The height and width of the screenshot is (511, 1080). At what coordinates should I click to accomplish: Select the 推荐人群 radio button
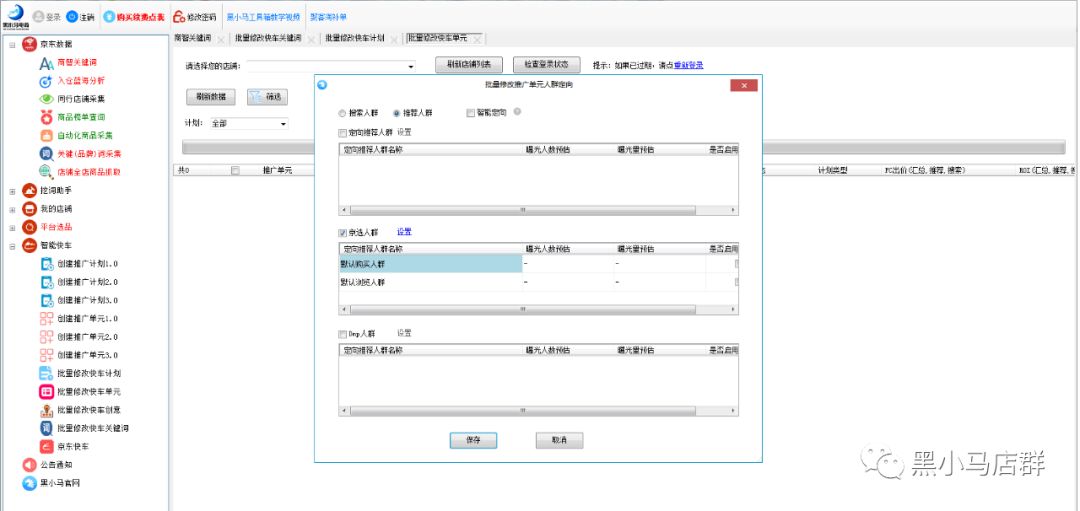(396, 113)
